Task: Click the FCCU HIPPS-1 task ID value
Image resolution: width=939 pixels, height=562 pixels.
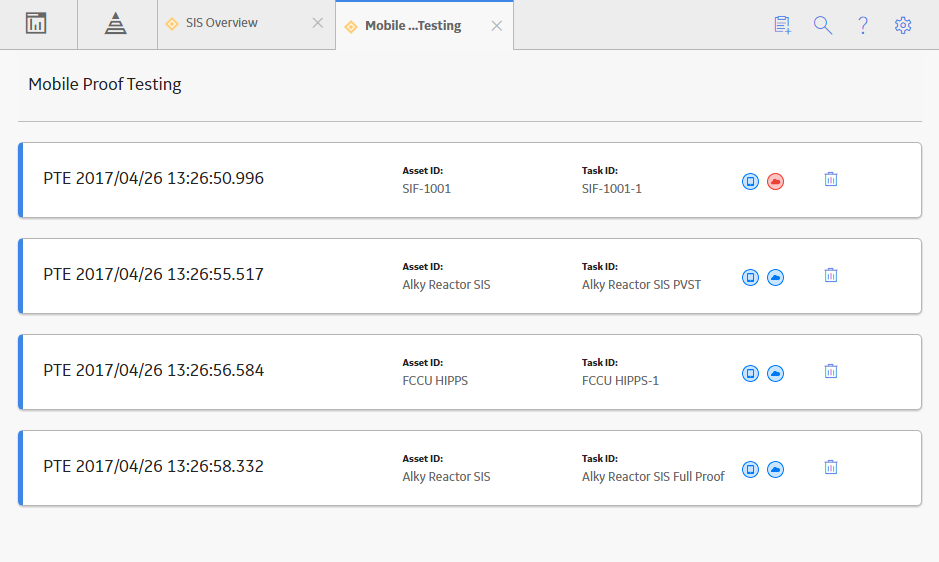Action: 620,380
